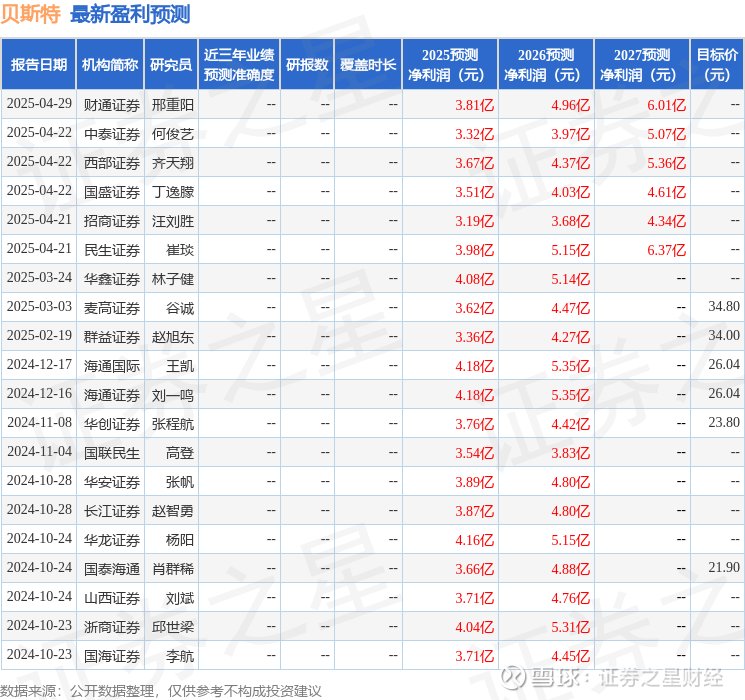Screen dimensions: 745x700
Task: Select the 报告日期 column header
Action: click(x=38, y=64)
